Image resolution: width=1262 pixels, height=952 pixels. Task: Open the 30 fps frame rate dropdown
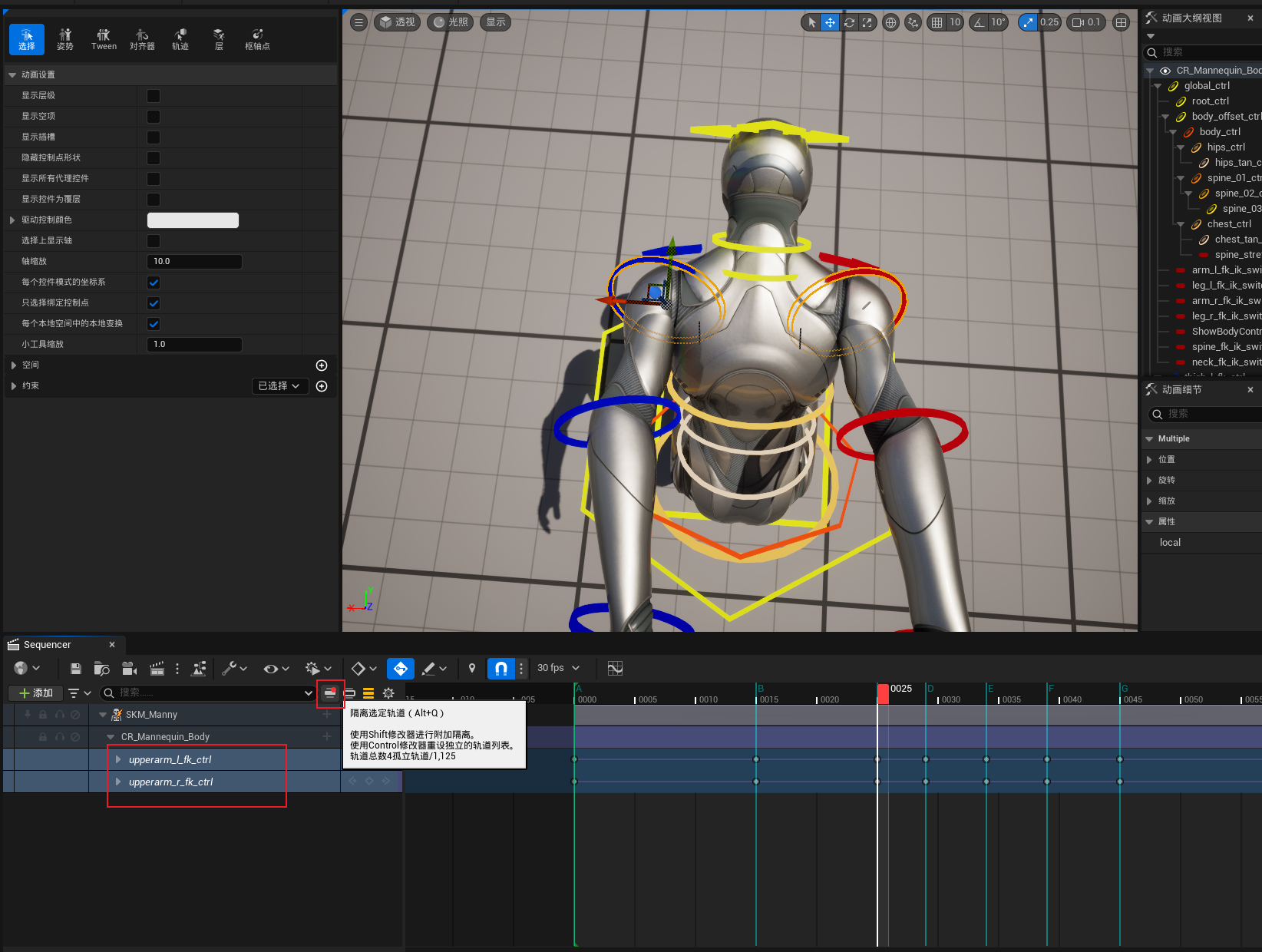(x=558, y=668)
